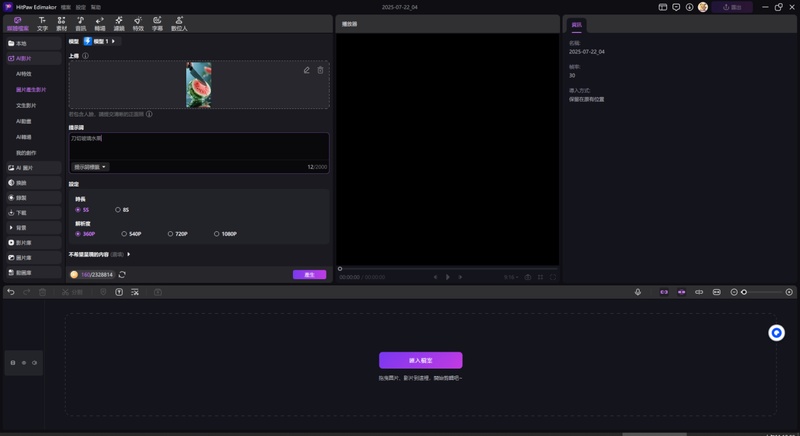Refresh the credit balance with the refresh icon
Viewport: 800px width, 436px height.
(x=122, y=274)
